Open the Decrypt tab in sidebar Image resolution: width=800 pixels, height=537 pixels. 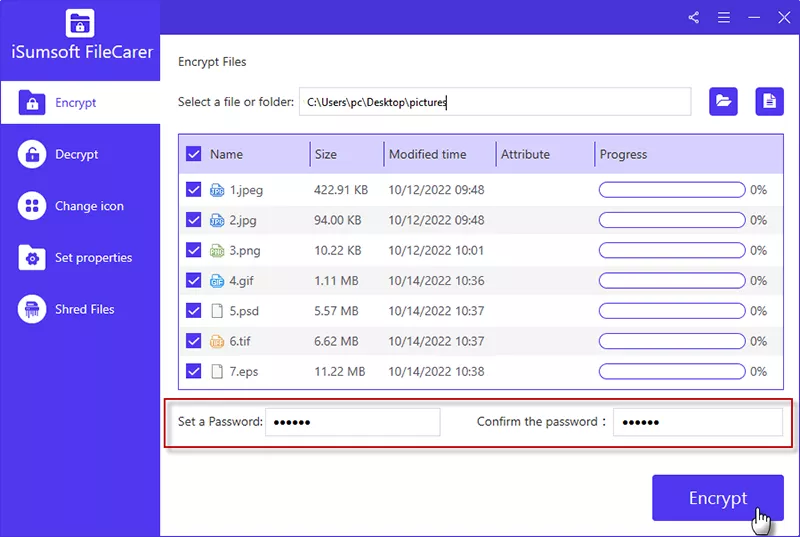pyautogui.click(x=76, y=154)
